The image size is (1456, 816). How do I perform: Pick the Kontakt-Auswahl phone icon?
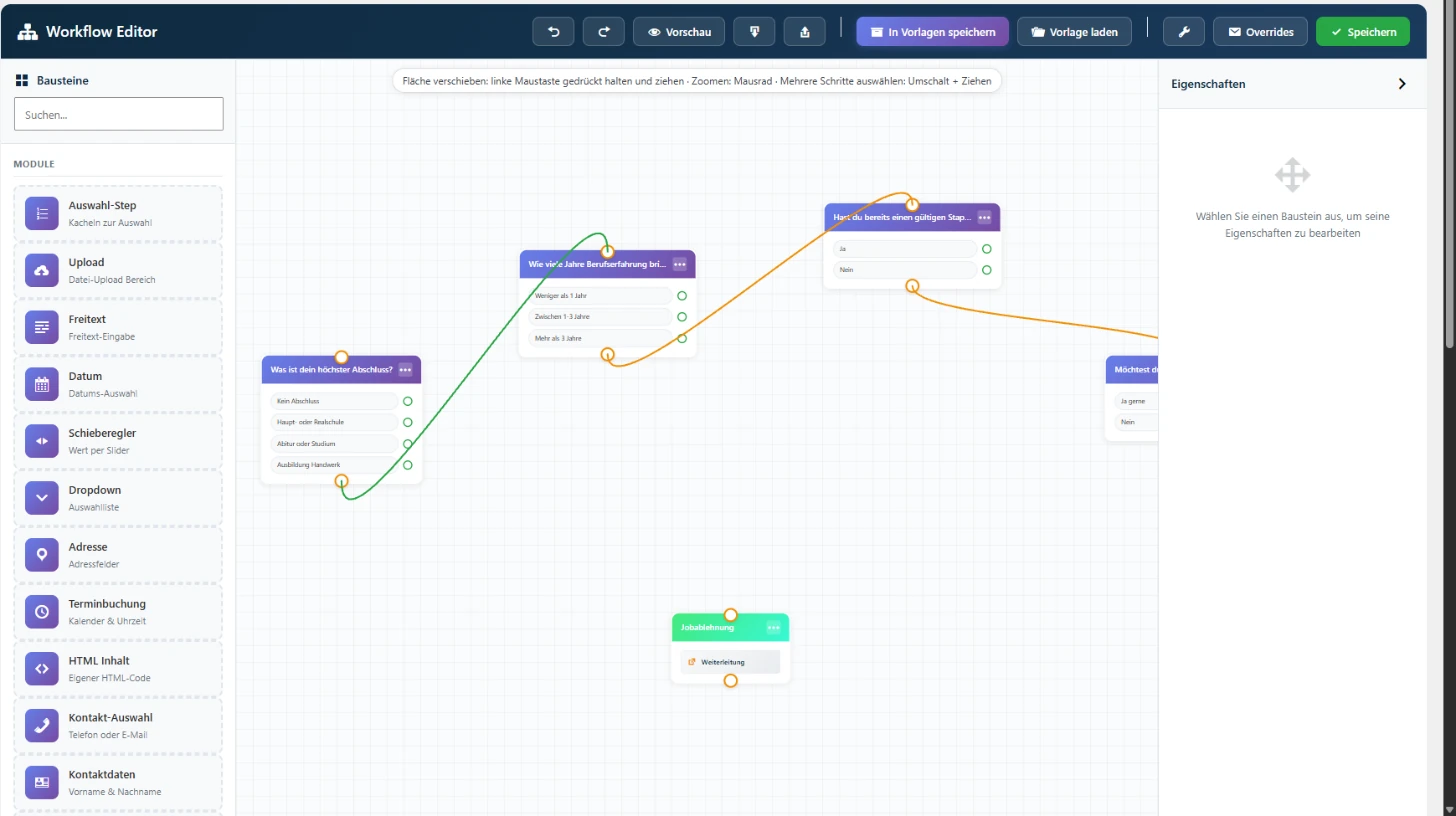42,725
